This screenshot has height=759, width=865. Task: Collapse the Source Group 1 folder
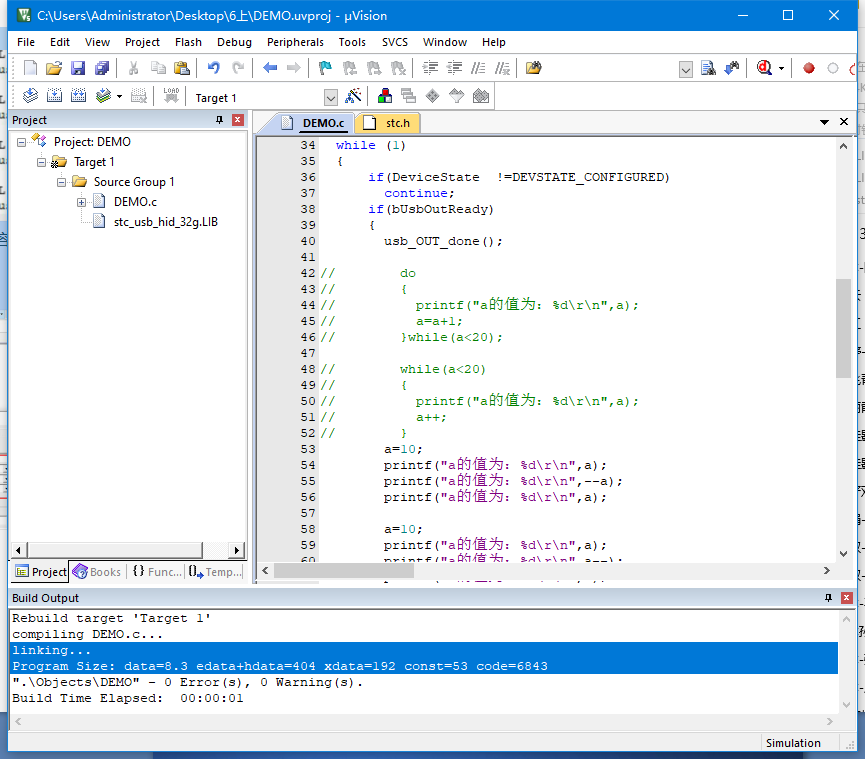pyautogui.click(x=62, y=182)
